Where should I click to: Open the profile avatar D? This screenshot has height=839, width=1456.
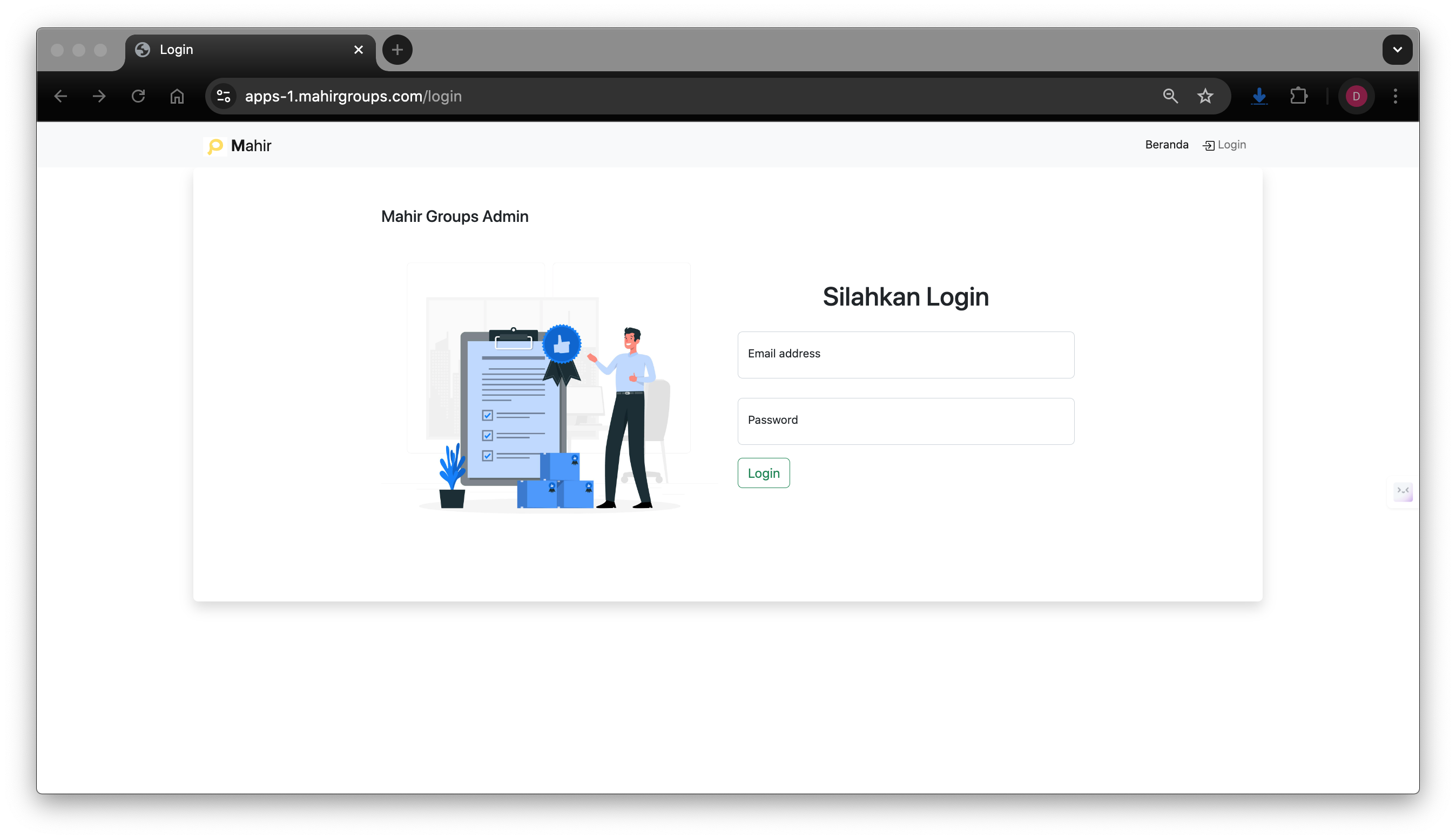click(x=1356, y=96)
